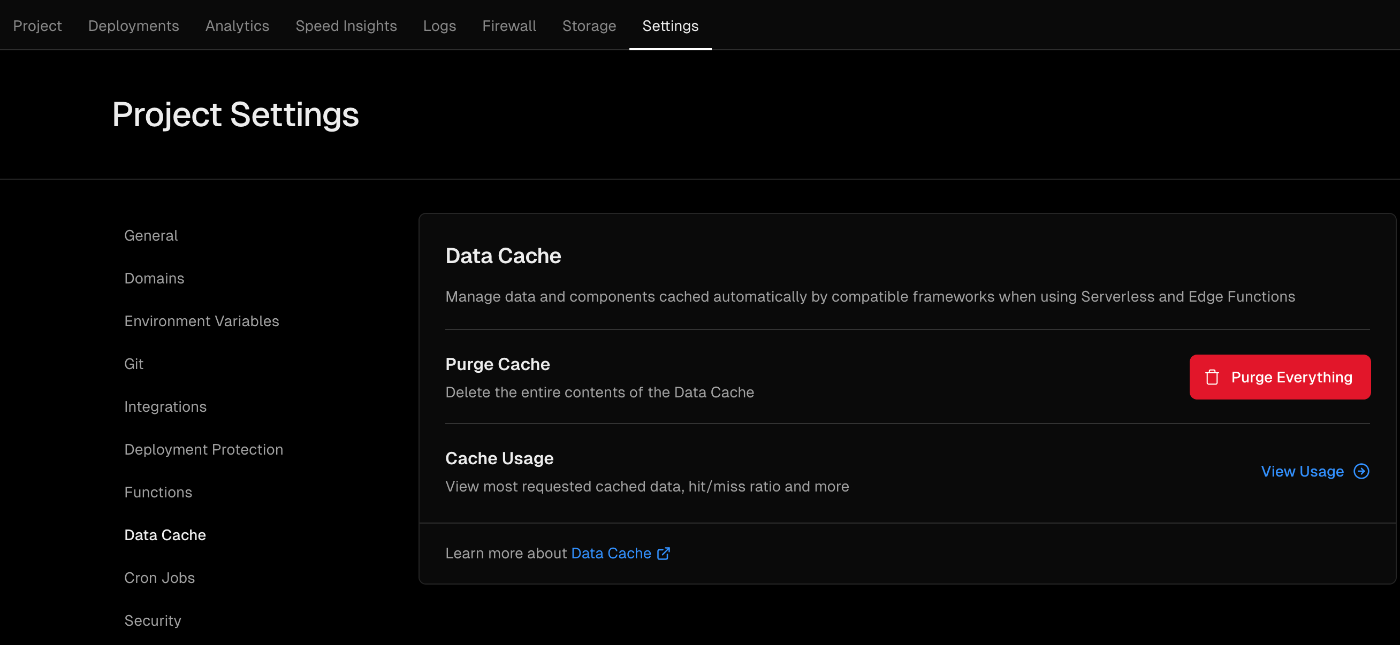Open the Data Cache documentation link
This screenshot has height=645, width=1400.
point(611,554)
